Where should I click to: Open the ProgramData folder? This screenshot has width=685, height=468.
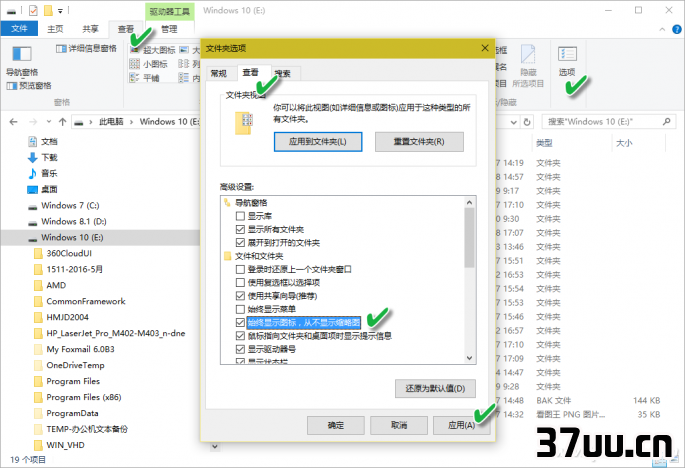pos(66,413)
